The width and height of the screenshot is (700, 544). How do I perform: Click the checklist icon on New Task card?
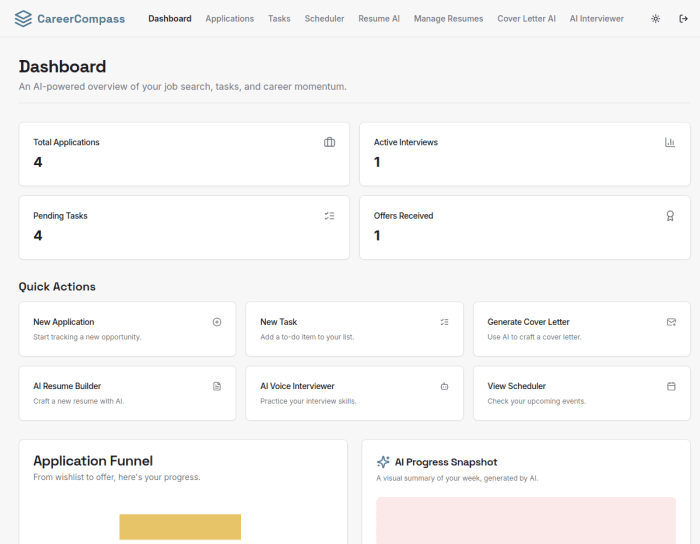[444, 322]
